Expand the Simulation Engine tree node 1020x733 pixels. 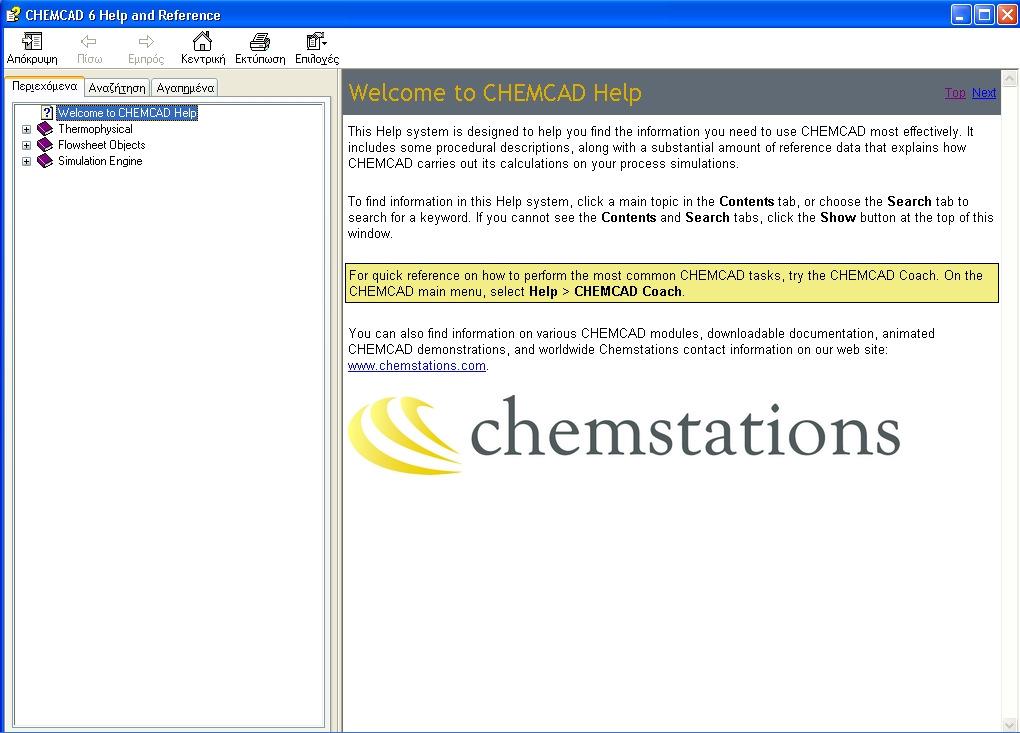[x=26, y=161]
